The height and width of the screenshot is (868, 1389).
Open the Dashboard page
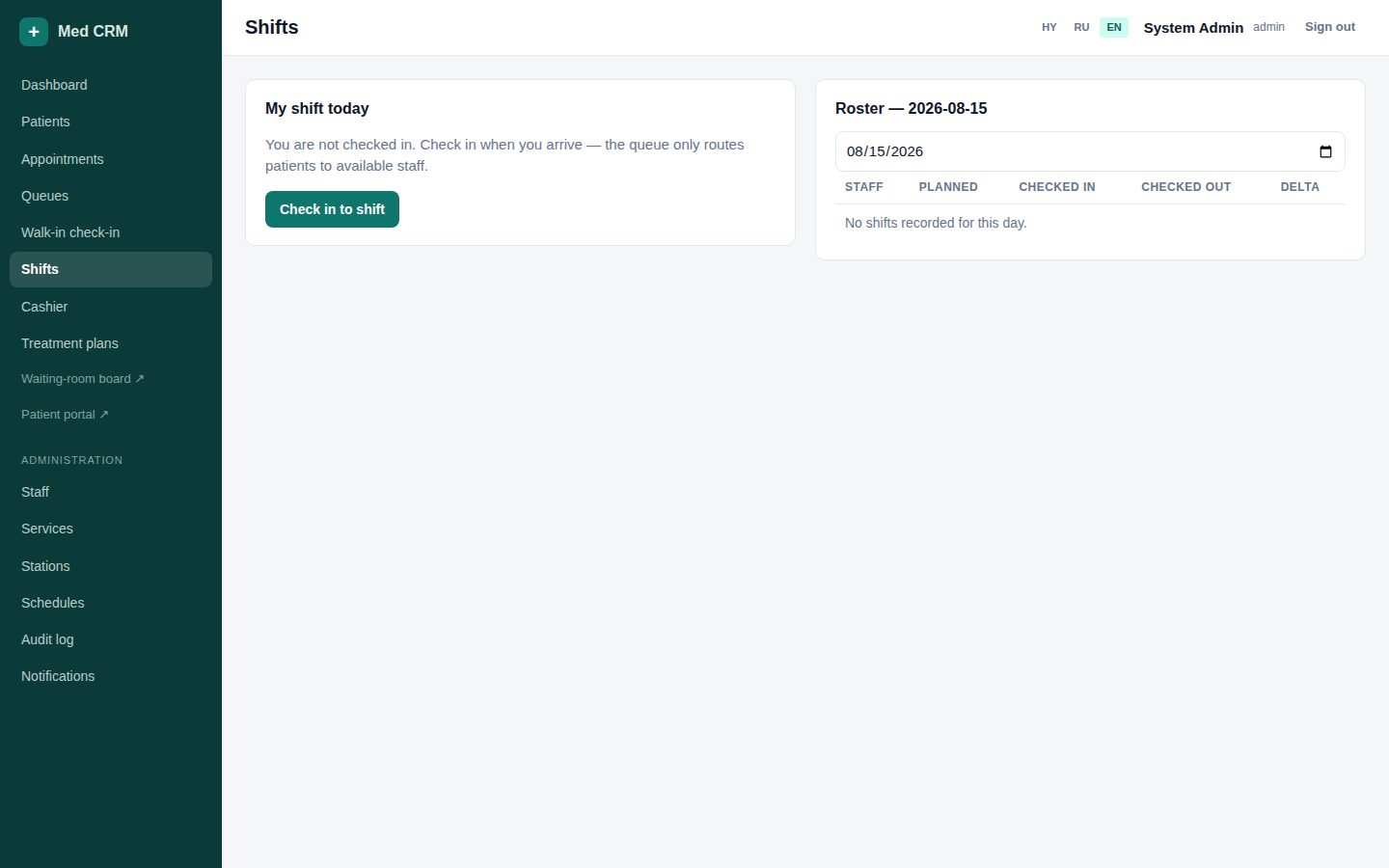[x=111, y=85]
